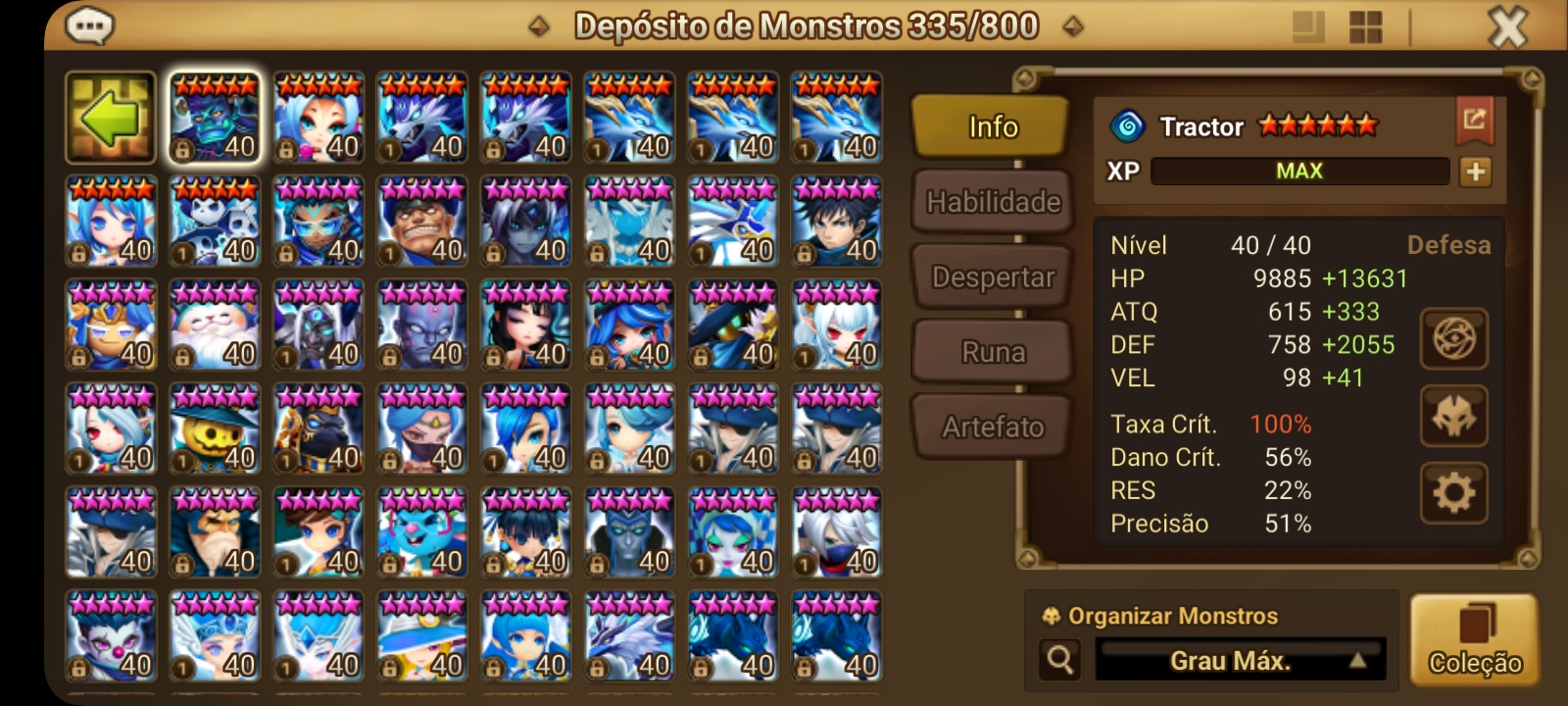
Task: Switch to the four-tile grid view
Action: [1366, 26]
